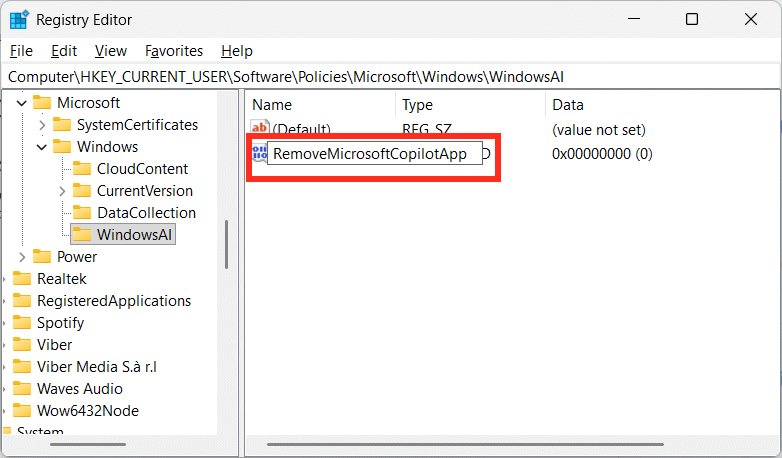Click the Windows key folder icon
The width and height of the screenshot is (782, 458).
click(x=62, y=147)
